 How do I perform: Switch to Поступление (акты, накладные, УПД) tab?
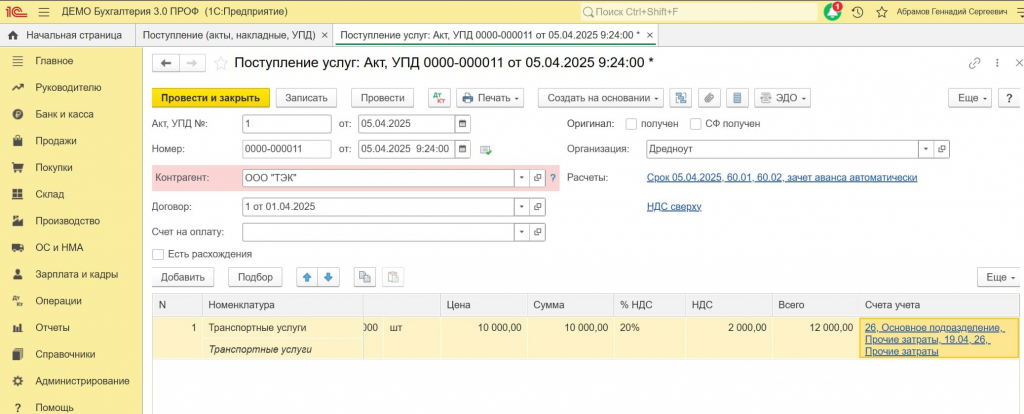(x=229, y=35)
